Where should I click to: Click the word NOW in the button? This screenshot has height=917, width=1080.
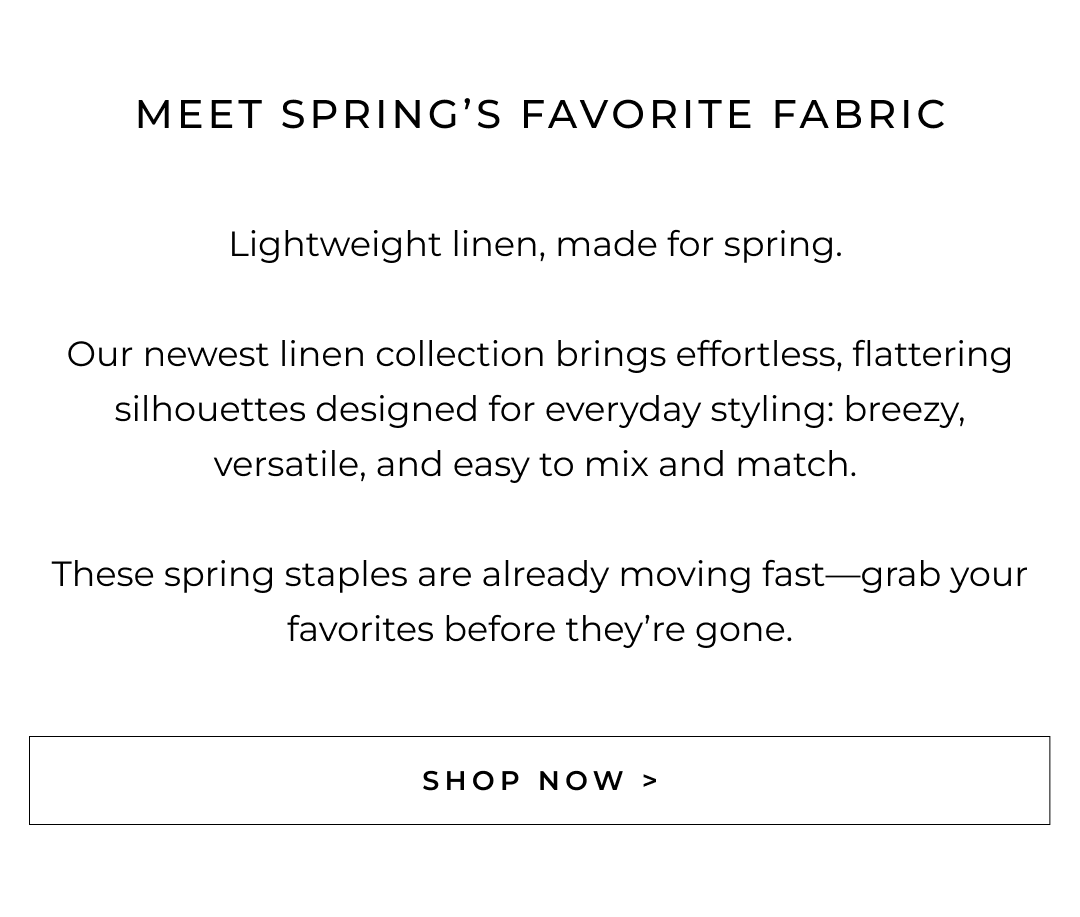582,780
